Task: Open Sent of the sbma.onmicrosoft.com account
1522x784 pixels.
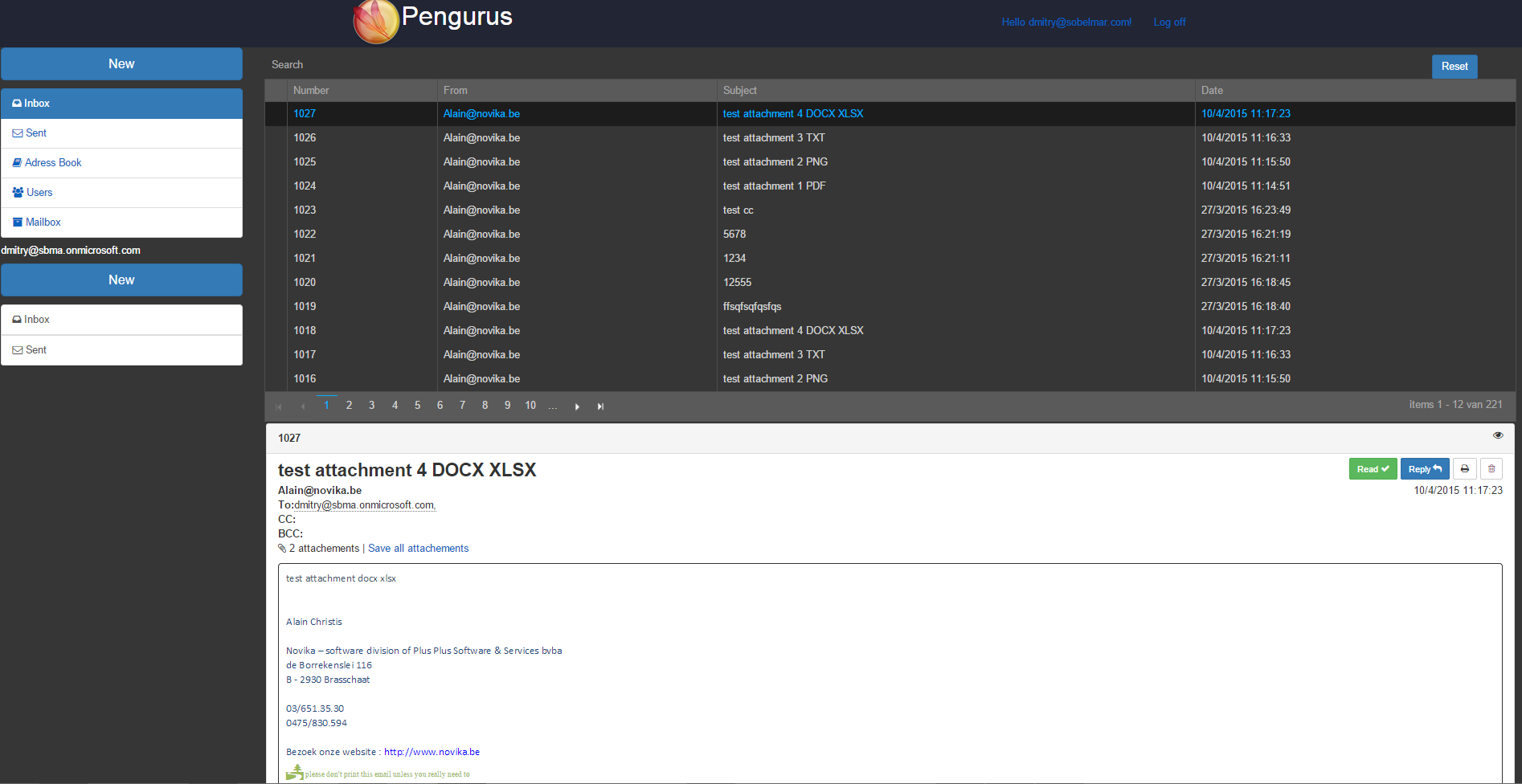Action: [121, 350]
